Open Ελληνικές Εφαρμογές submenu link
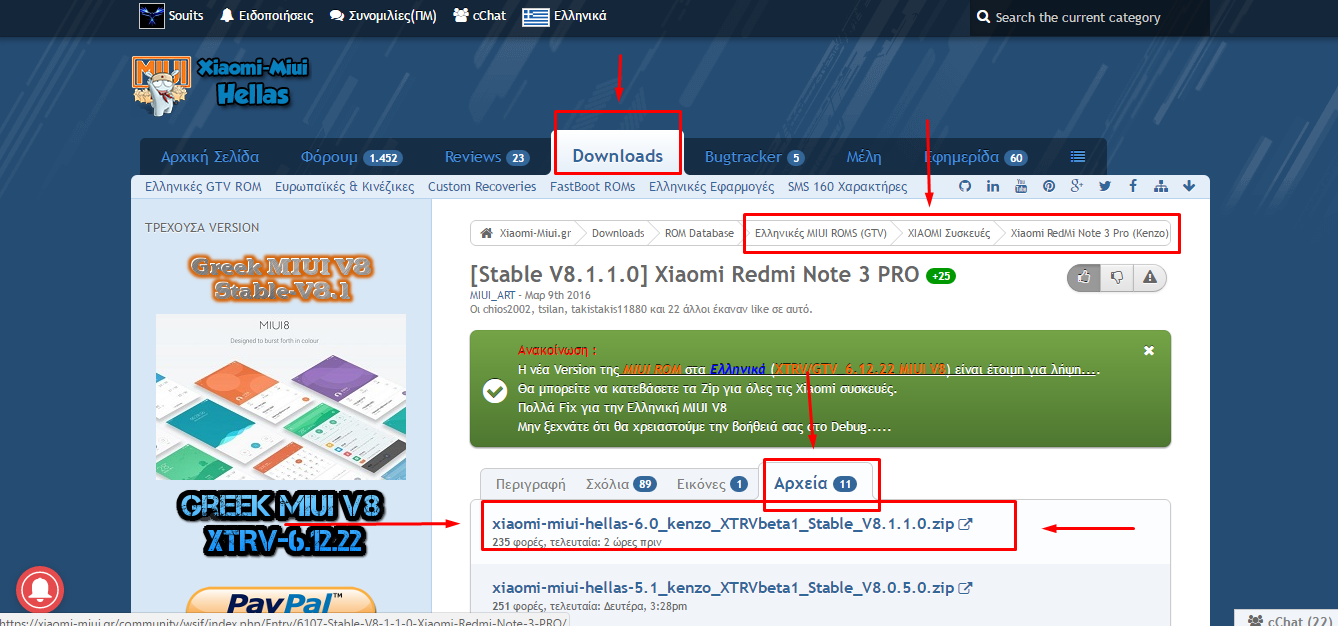Screen dimensions: 1338x626 click(x=711, y=186)
